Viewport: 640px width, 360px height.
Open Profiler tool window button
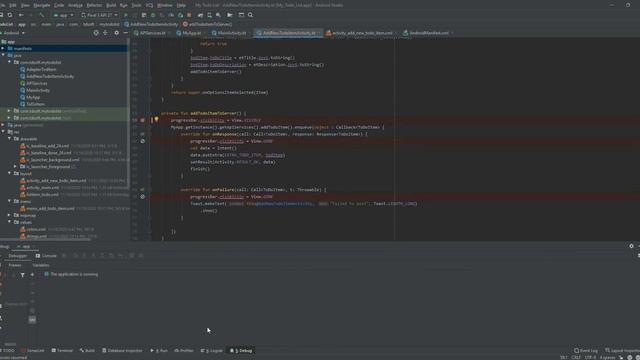[x=184, y=351]
